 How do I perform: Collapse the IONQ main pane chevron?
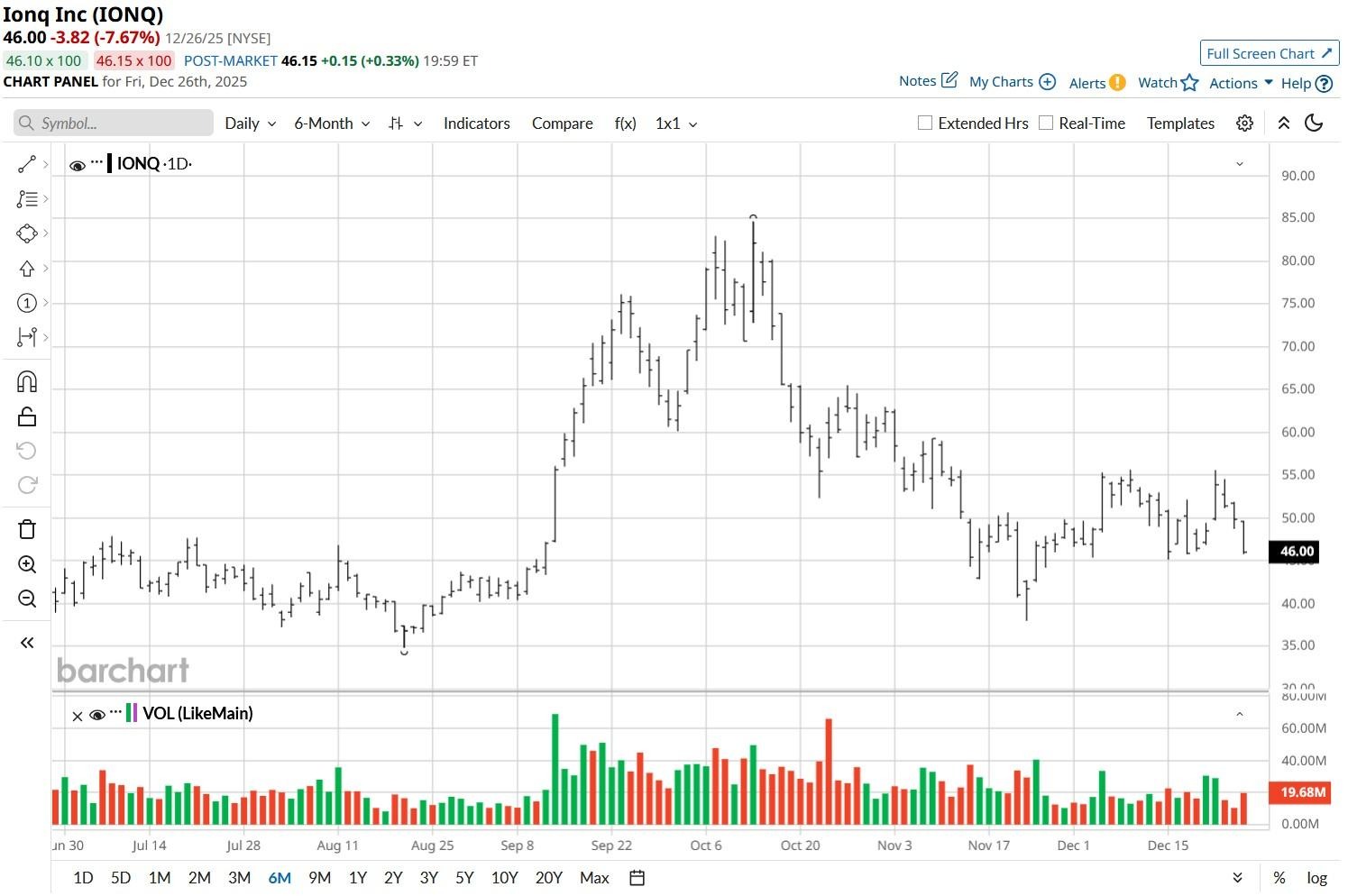click(x=1240, y=164)
